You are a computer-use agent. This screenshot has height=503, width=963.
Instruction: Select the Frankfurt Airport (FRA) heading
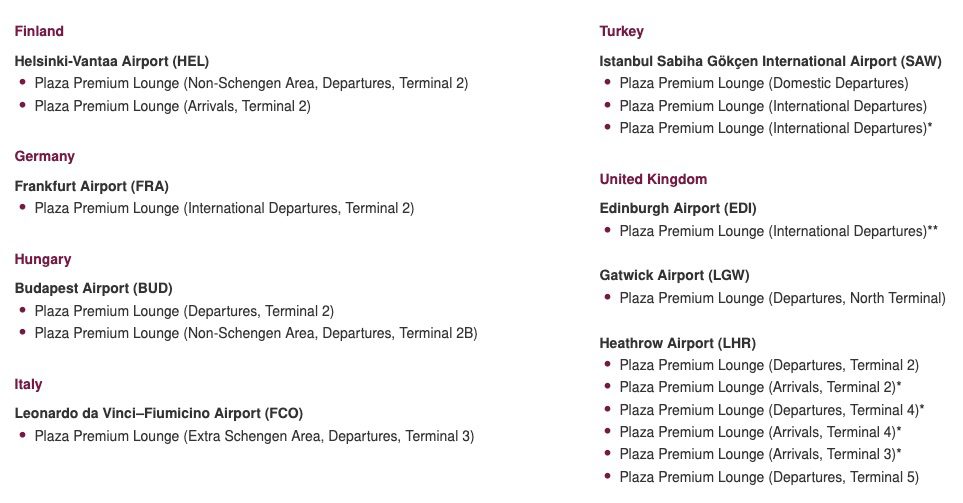tap(92, 186)
